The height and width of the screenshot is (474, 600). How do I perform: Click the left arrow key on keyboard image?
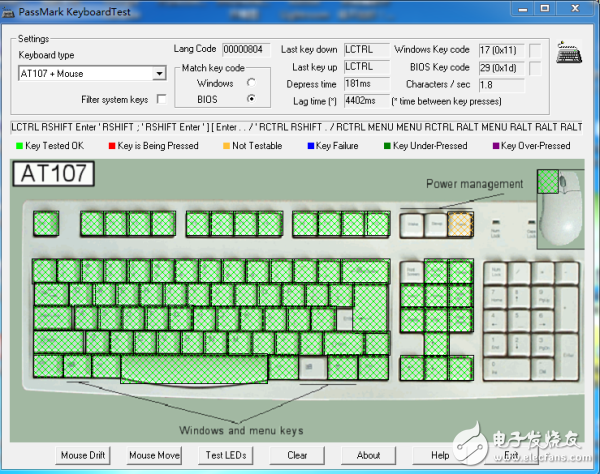412,368
